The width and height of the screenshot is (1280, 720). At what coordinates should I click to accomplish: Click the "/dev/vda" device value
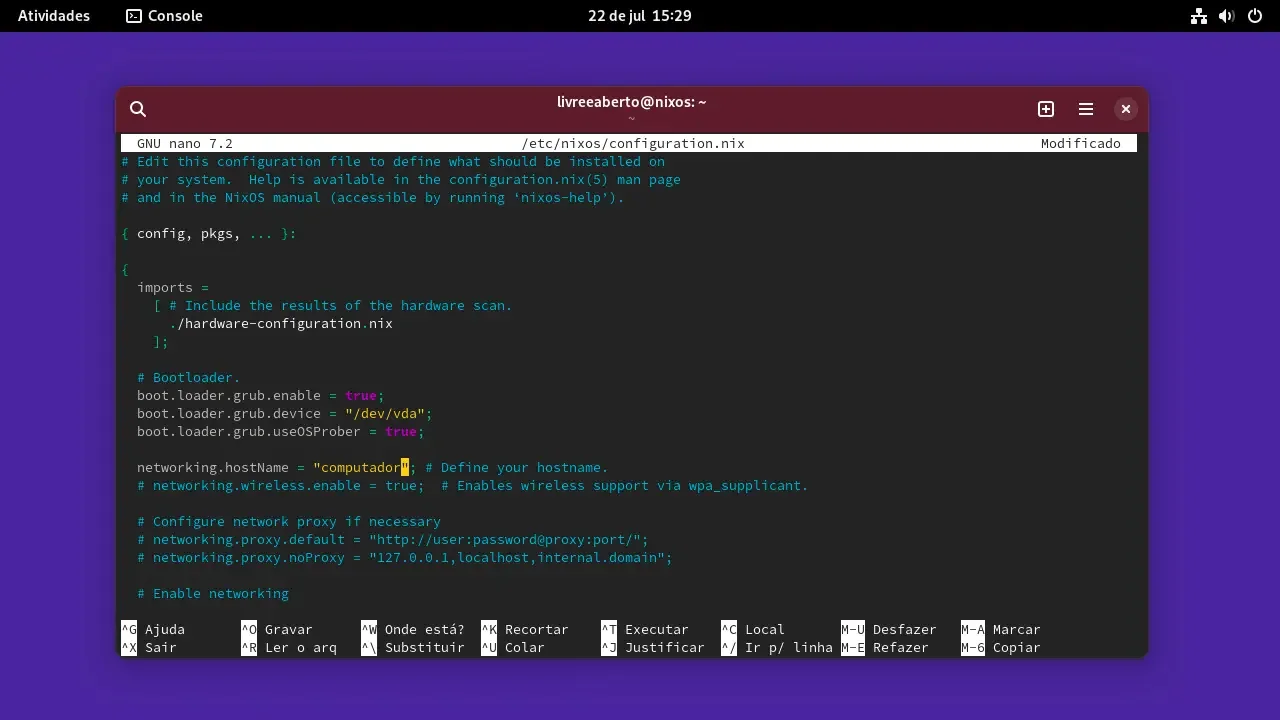click(x=385, y=414)
